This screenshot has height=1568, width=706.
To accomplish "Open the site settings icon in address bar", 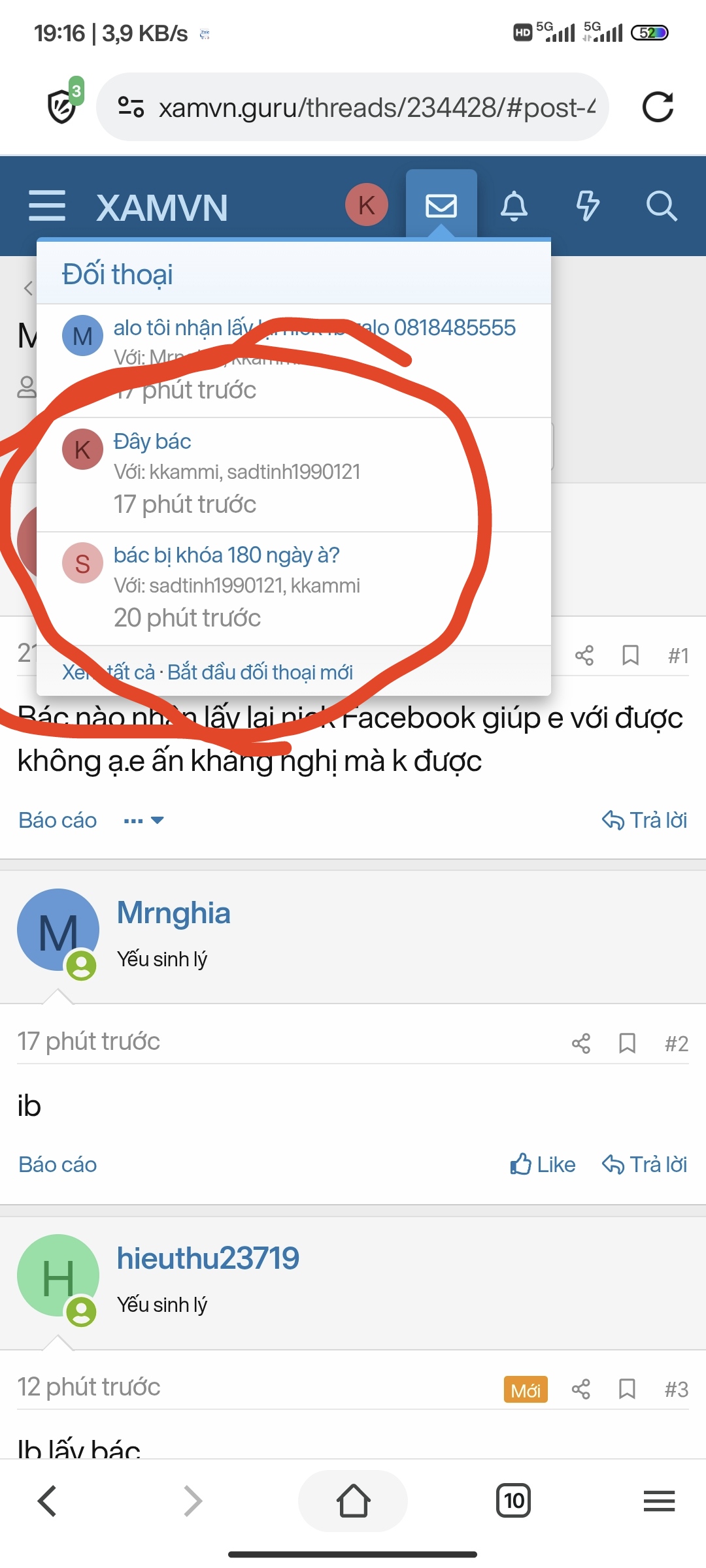I will click(131, 107).
